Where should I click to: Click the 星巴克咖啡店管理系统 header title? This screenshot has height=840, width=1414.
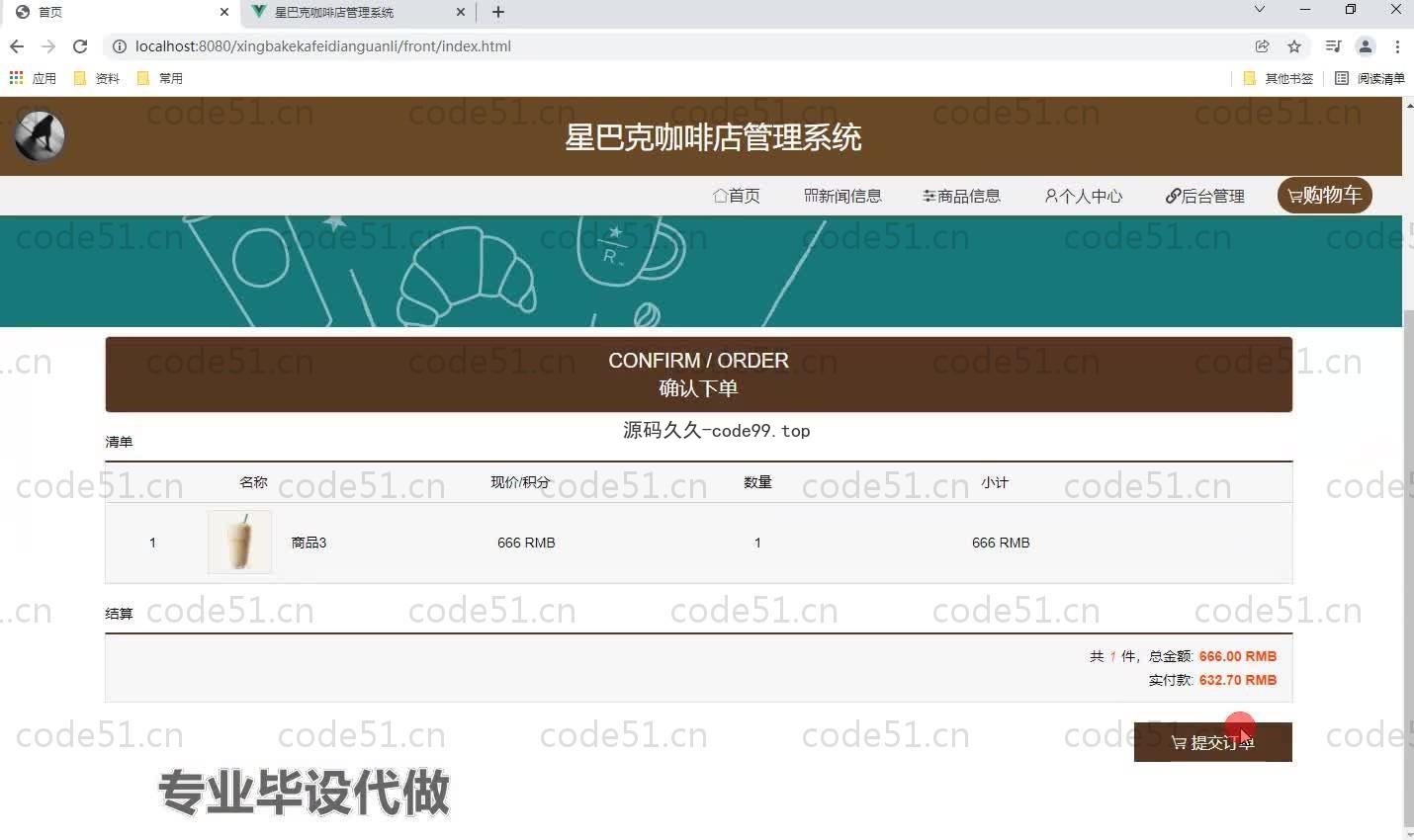713,137
